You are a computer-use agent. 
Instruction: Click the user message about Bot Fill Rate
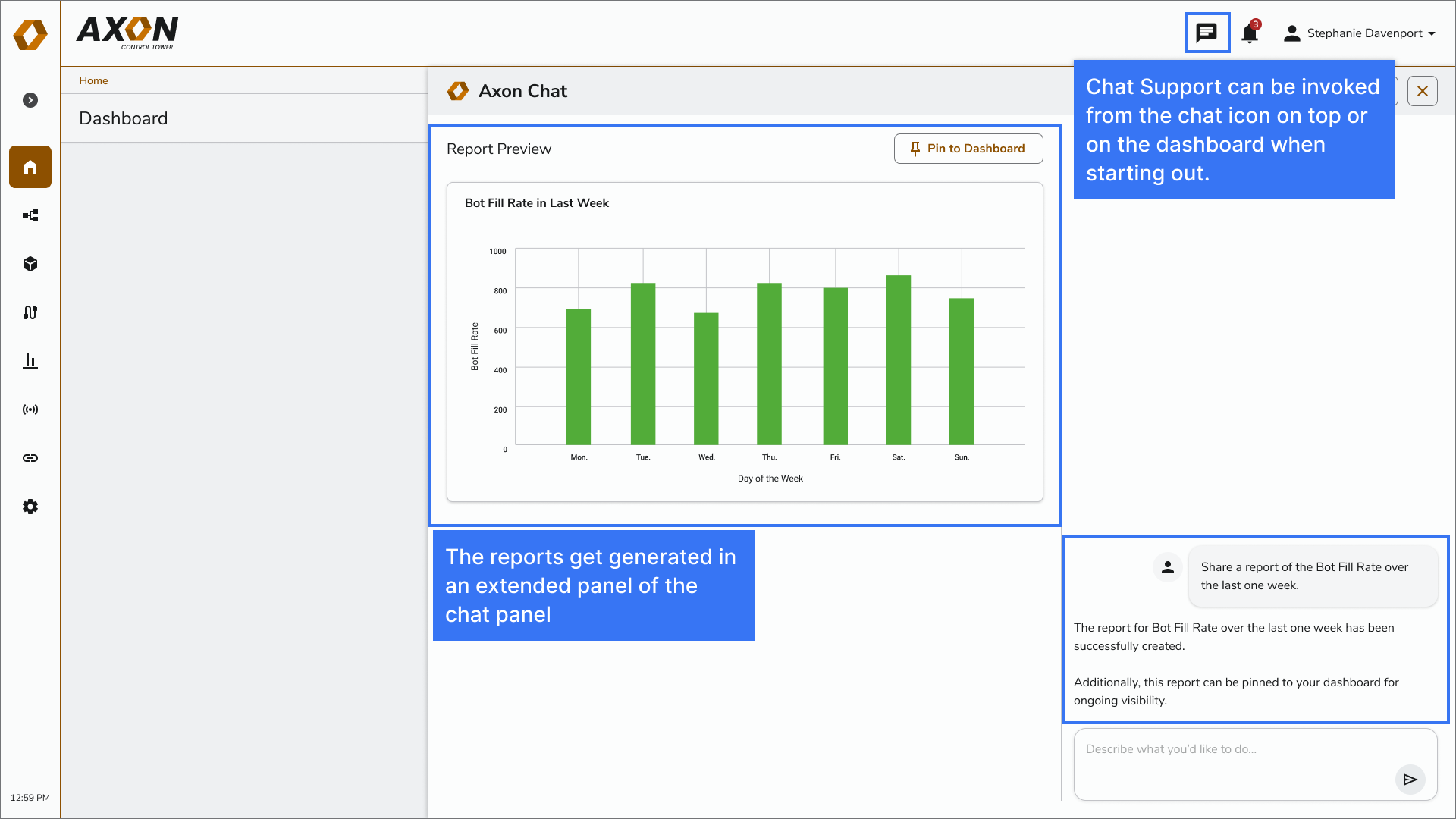click(1313, 576)
